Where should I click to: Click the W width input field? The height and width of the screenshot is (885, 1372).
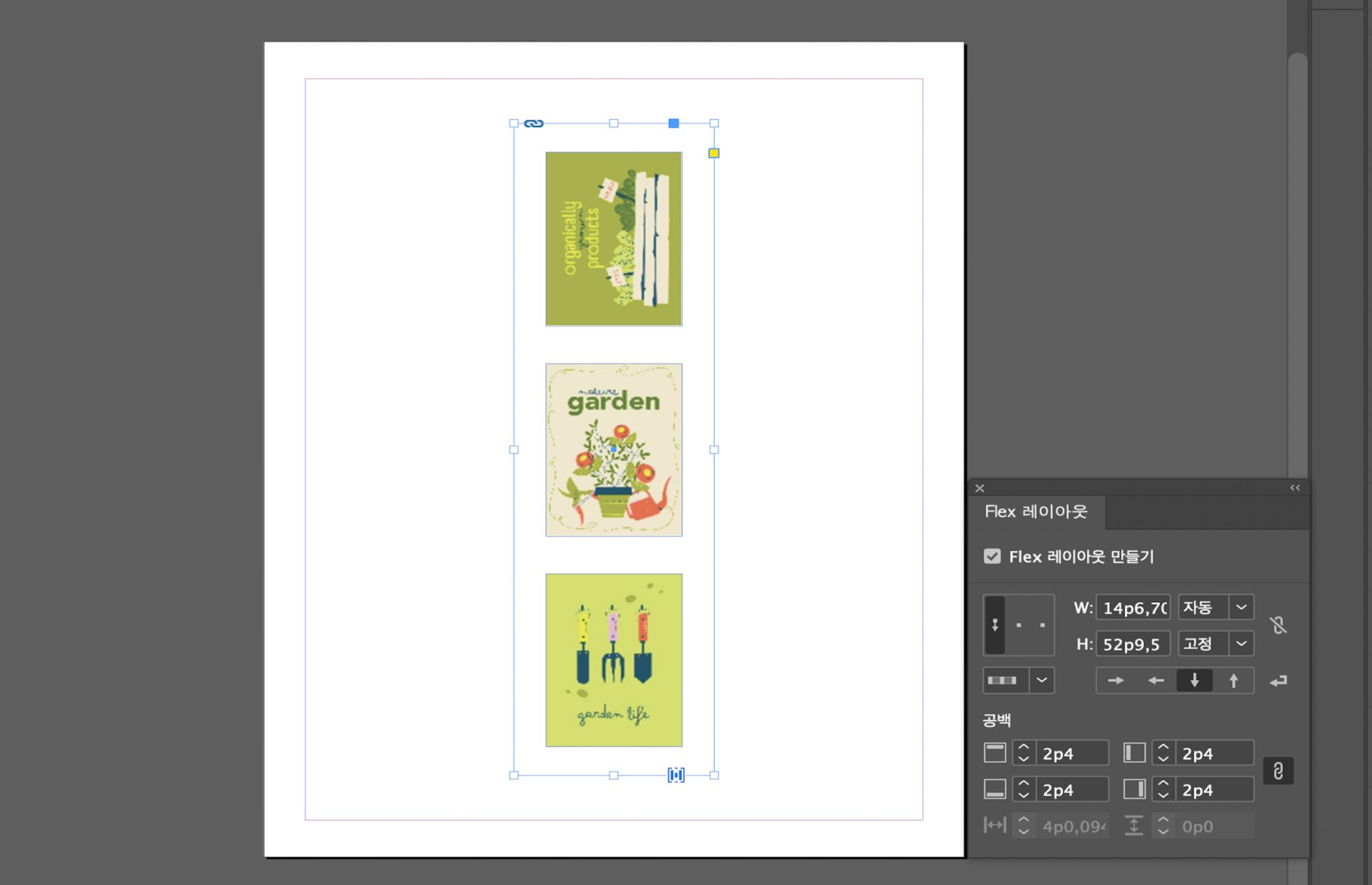[1133, 608]
